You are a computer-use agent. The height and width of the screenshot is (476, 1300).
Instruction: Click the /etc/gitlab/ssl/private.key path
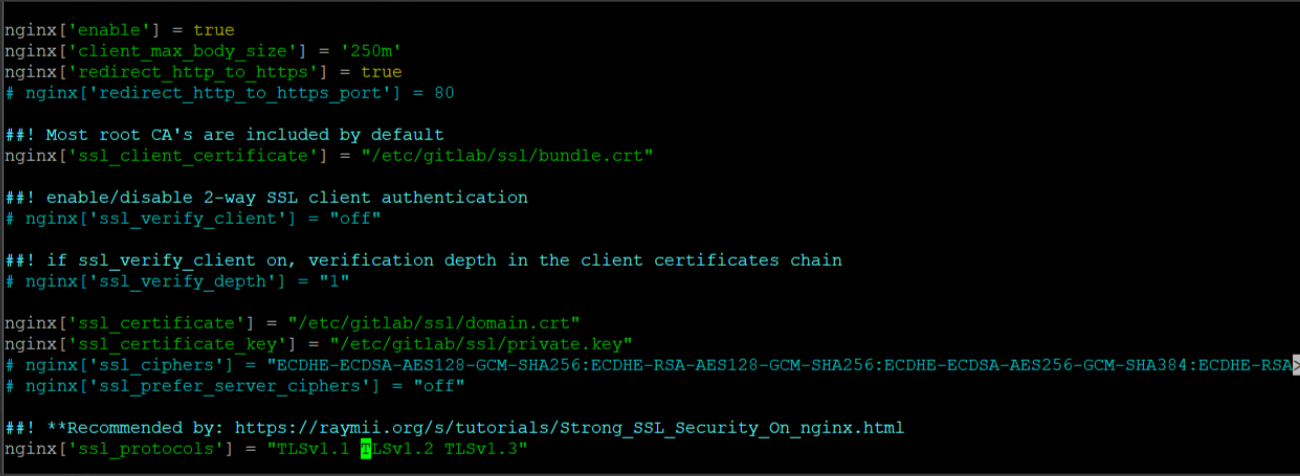[x=475, y=344]
